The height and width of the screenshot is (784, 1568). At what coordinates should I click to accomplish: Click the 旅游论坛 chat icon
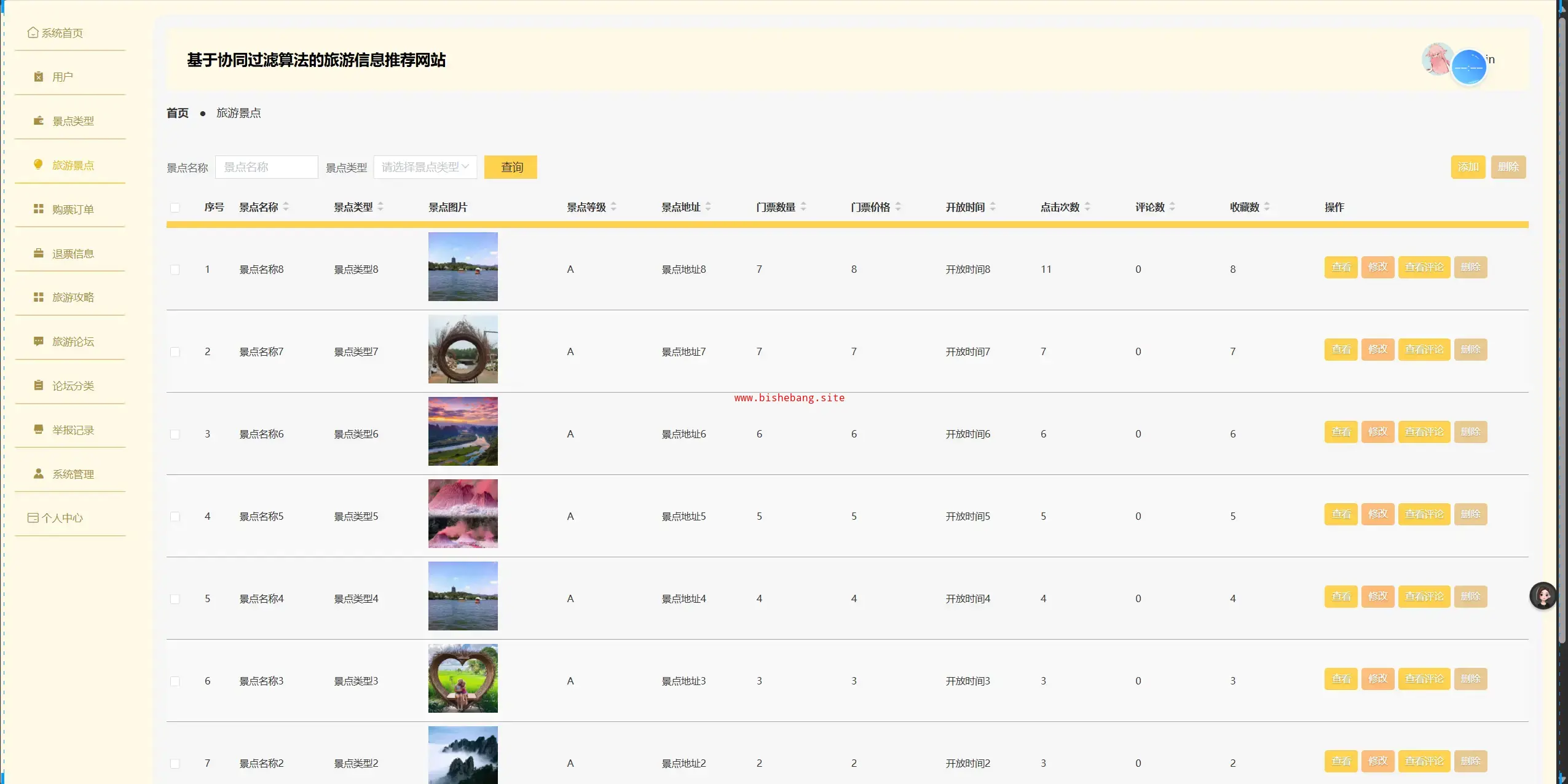tap(39, 341)
